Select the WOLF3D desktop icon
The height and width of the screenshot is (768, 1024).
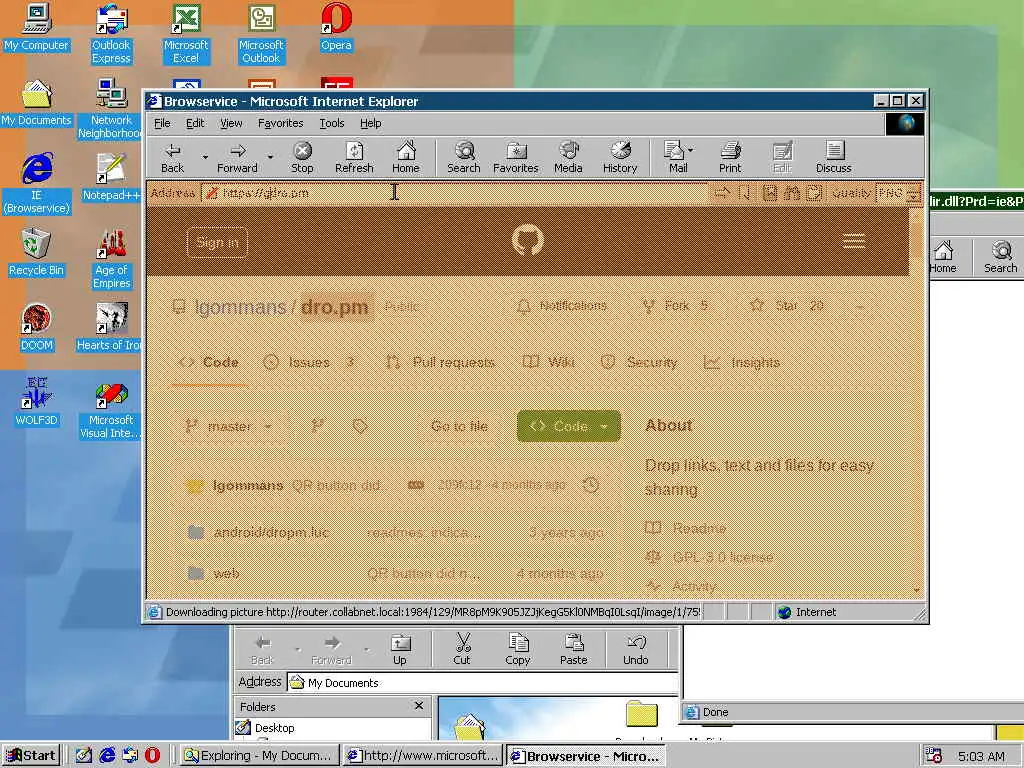tap(37, 402)
